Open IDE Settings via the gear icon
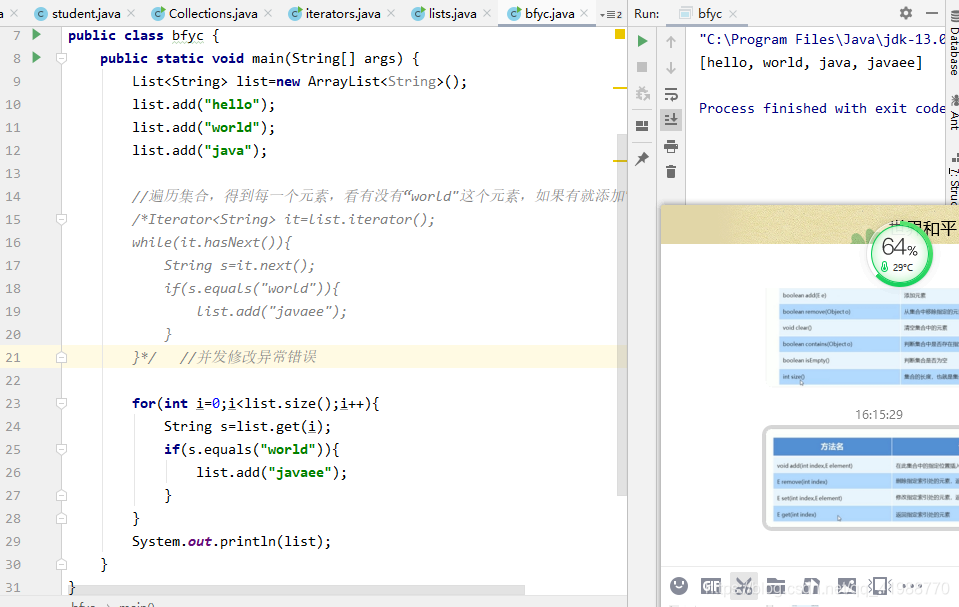This screenshot has width=959, height=607. (905, 14)
